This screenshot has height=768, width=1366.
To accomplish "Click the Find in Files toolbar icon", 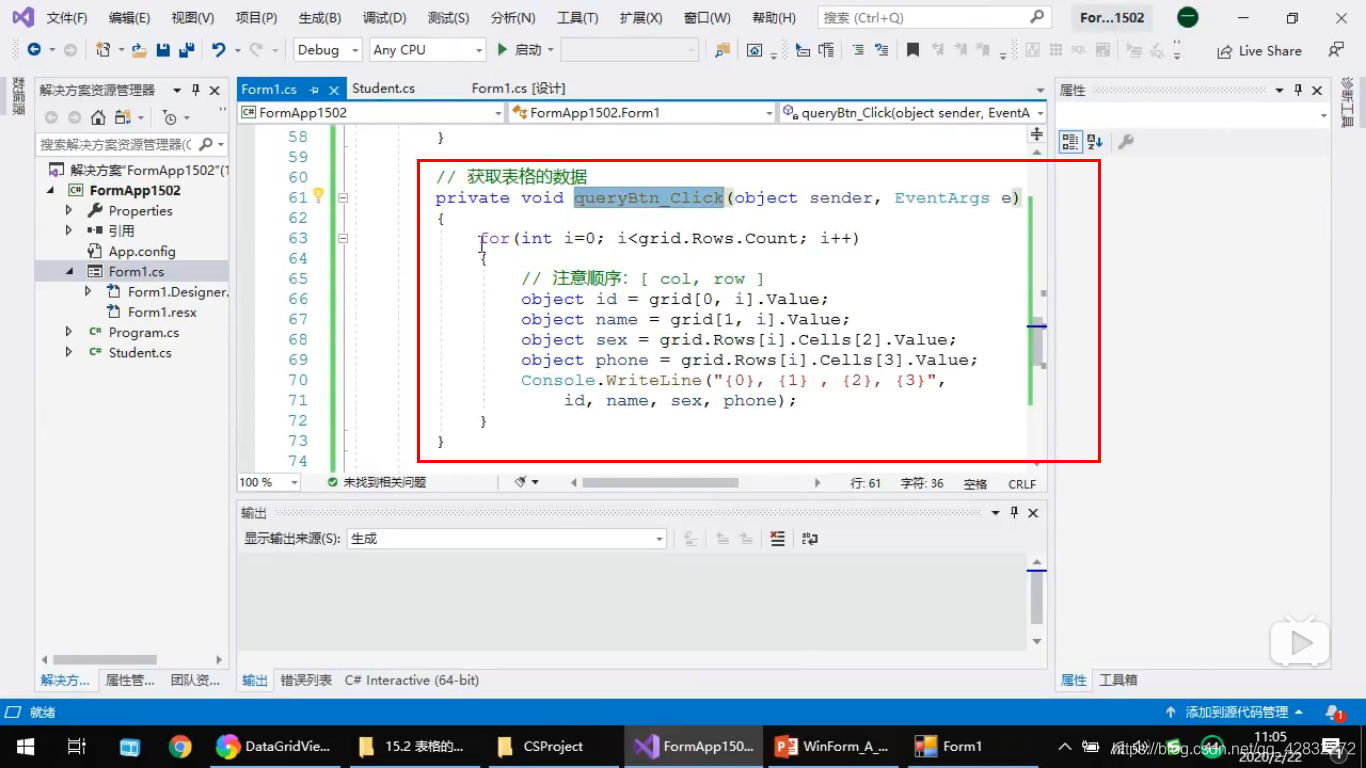I will [722, 50].
